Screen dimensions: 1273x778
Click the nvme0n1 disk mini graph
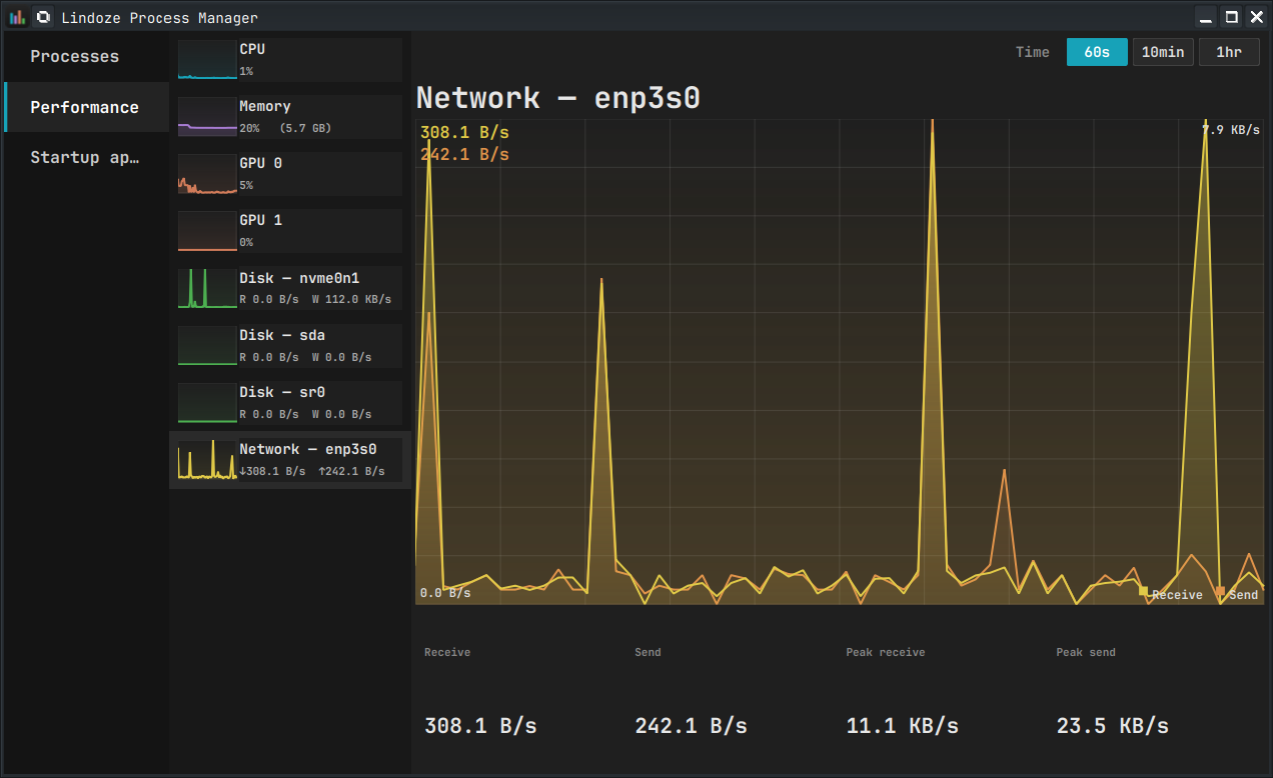point(207,288)
